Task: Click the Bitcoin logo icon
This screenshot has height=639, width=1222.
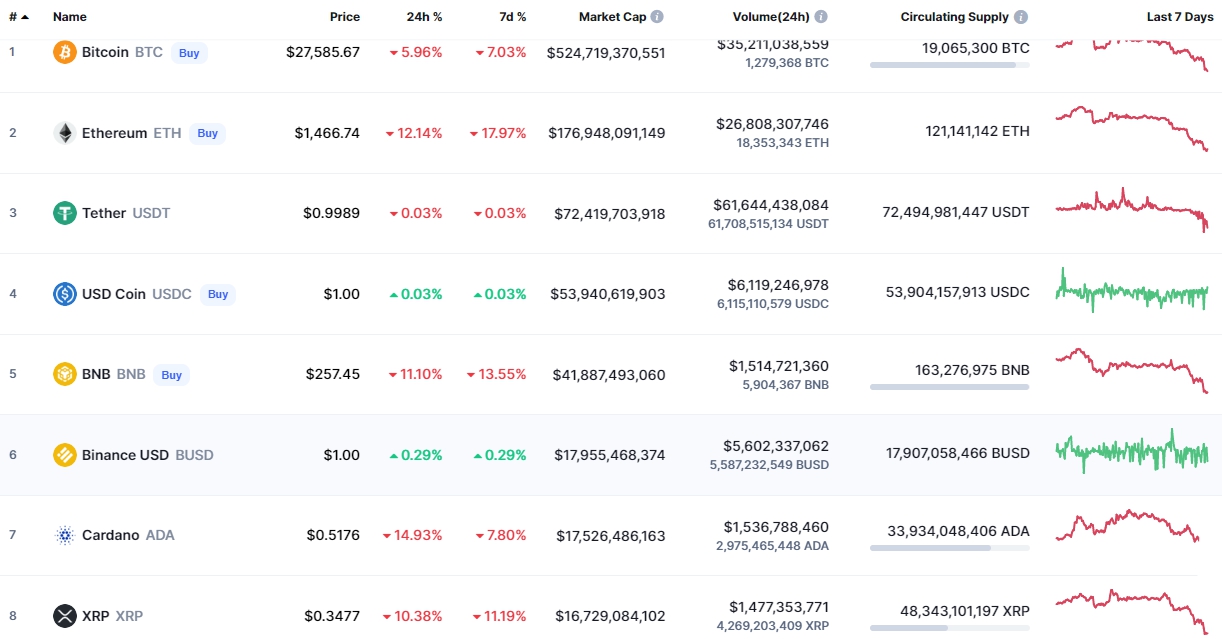Action: point(65,52)
